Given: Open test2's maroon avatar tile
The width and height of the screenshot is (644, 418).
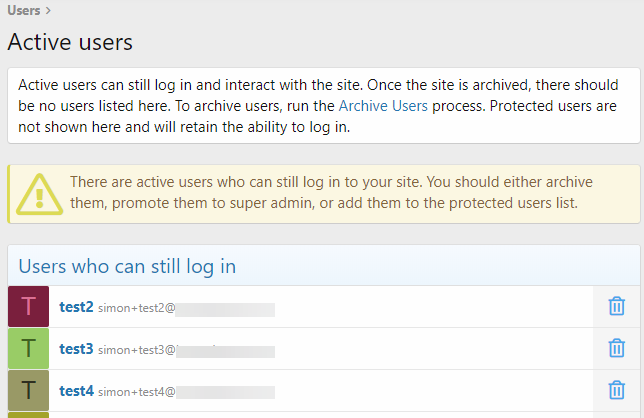Looking at the screenshot, I should [28, 306].
